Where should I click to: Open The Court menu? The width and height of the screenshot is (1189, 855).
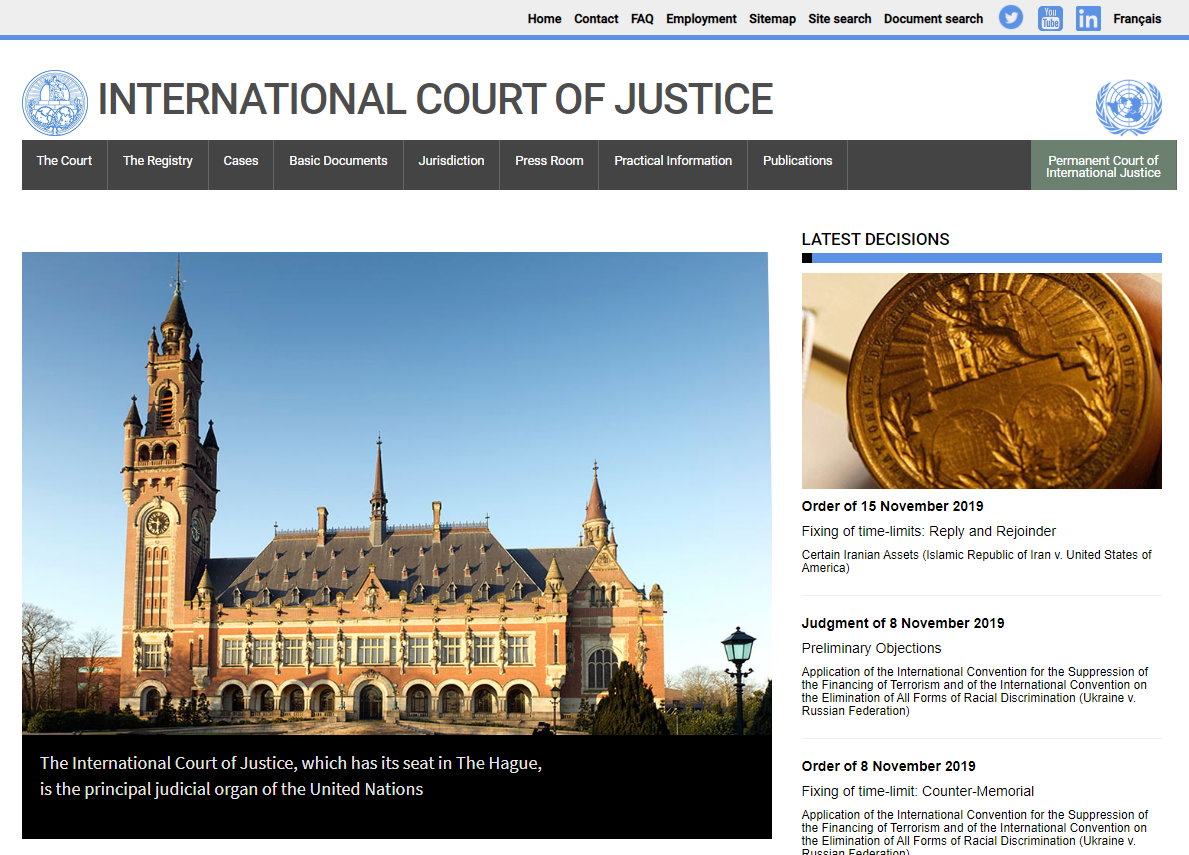[64, 164]
